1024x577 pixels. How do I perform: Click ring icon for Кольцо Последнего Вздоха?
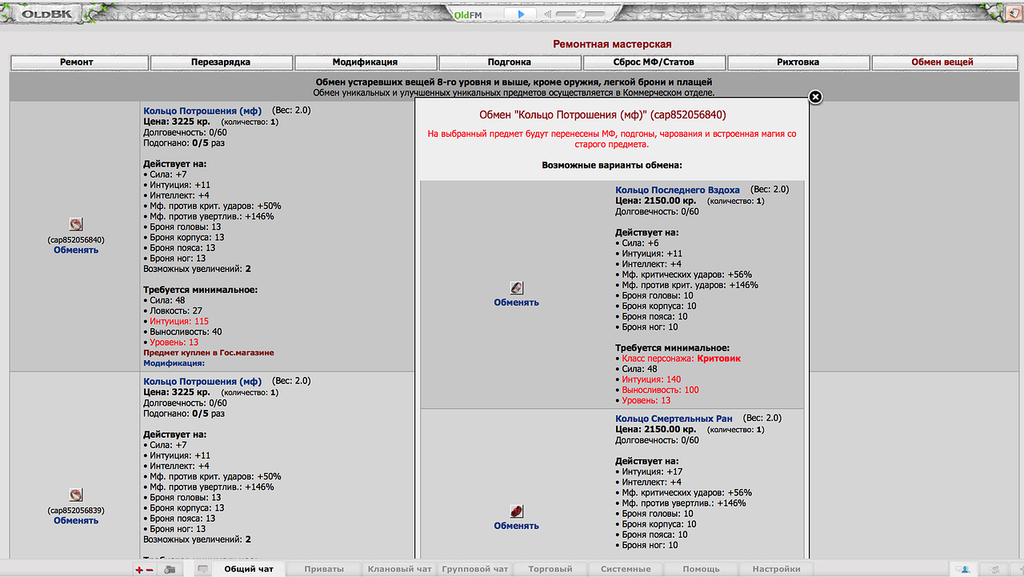tap(516, 288)
